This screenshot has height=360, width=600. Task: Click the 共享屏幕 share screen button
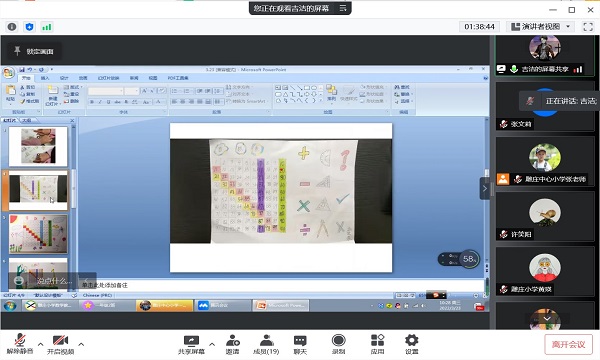click(191, 344)
